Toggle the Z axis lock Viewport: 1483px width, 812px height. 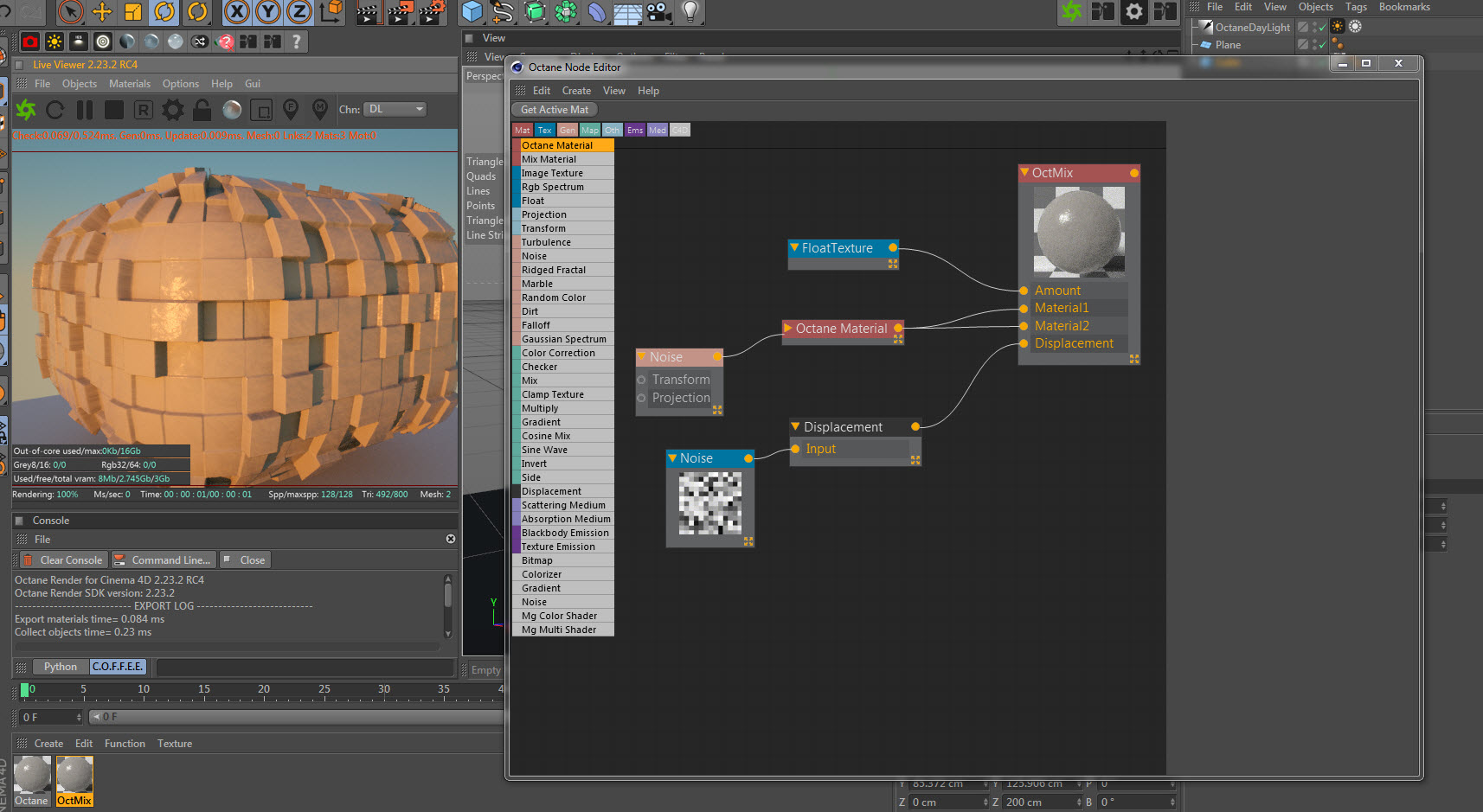tap(299, 11)
